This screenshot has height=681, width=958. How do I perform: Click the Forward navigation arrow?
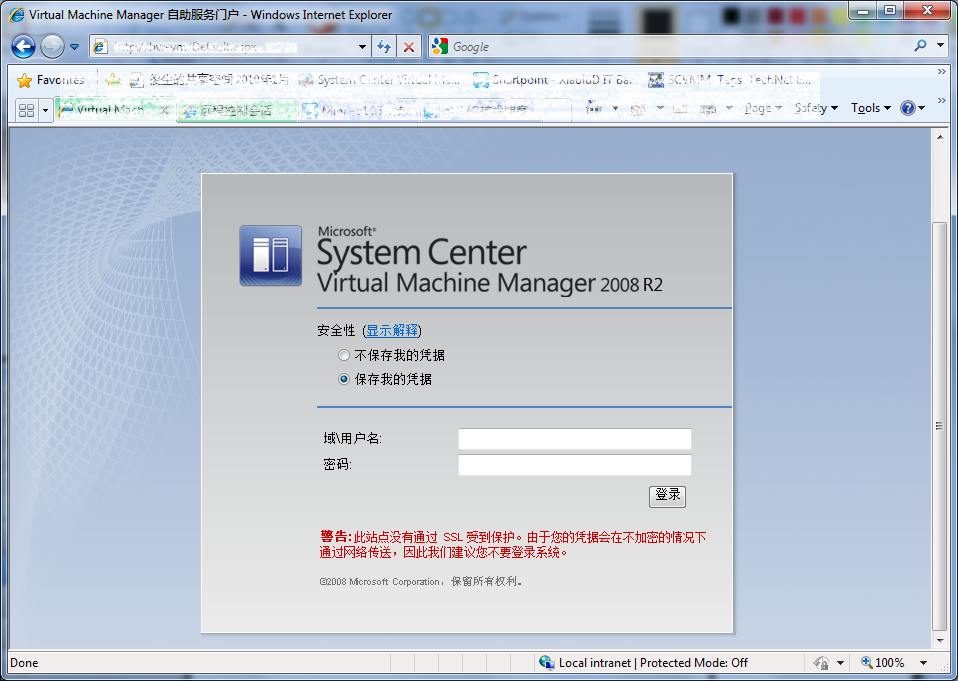pos(53,46)
